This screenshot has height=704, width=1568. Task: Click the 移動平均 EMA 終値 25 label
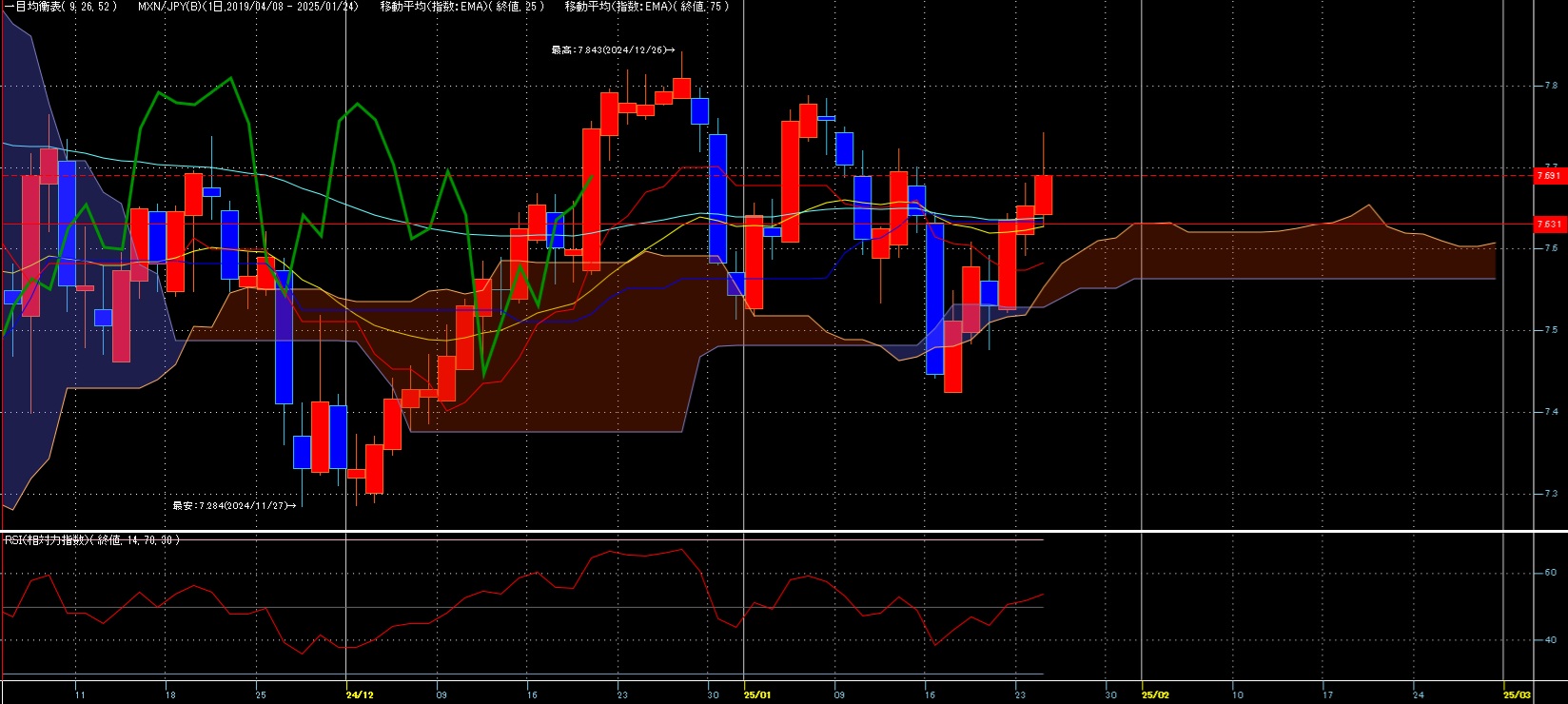click(x=461, y=7)
